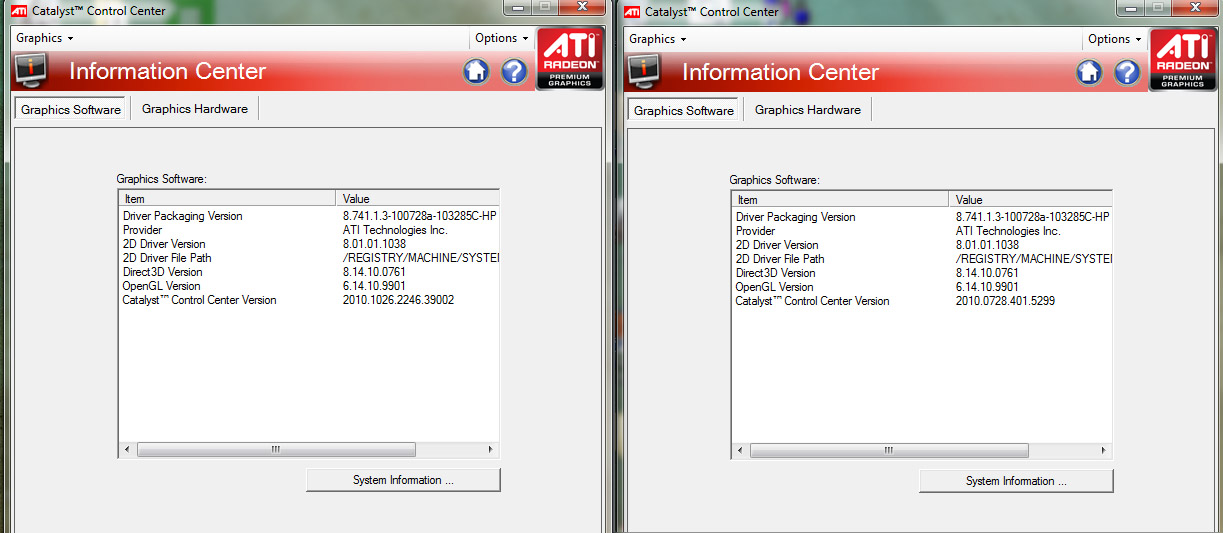The height and width of the screenshot is (533, 1223).
Task: Select OpenGL Version row in right window
Action: (x=922, y=287)
